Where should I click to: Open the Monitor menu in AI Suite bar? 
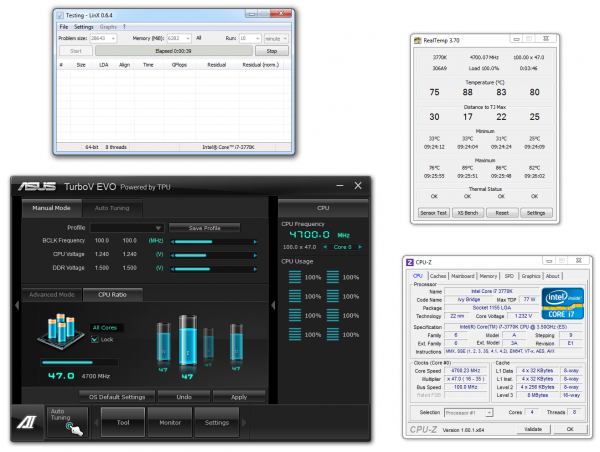170,423
